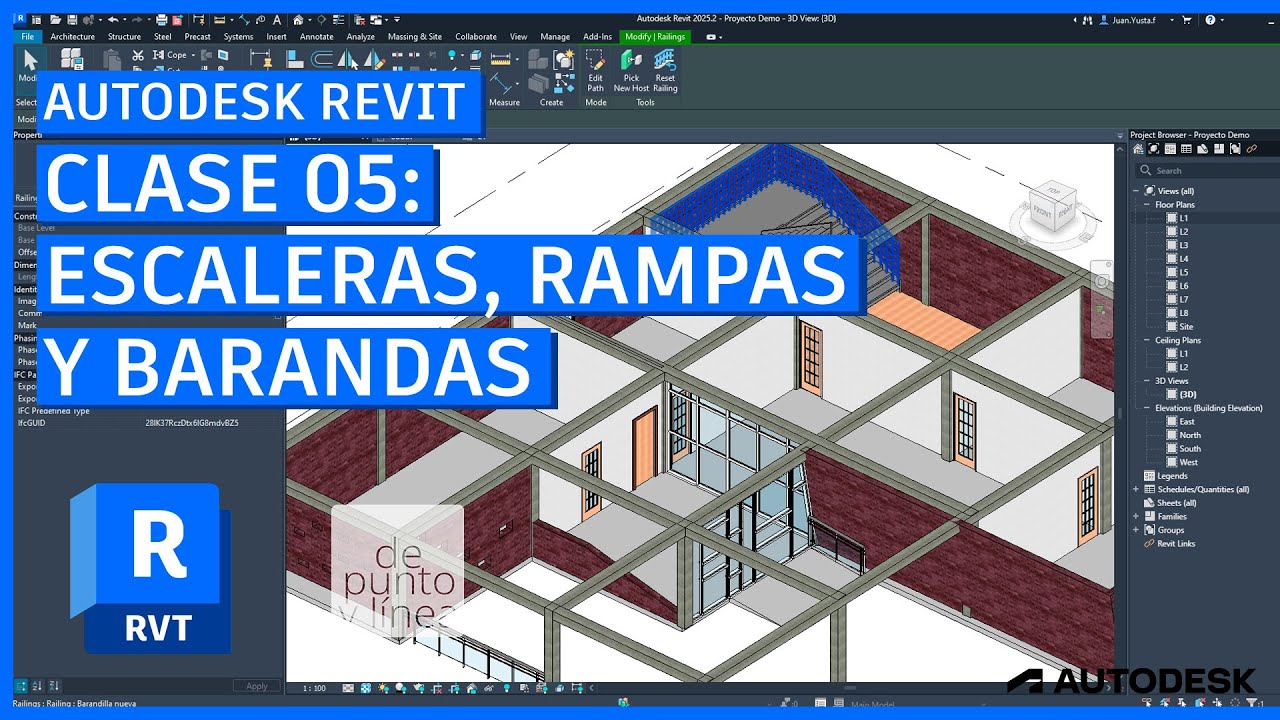Save the project using the Save icon
The width and height of the screenshot is (1280, 720).
pos(72,20)
